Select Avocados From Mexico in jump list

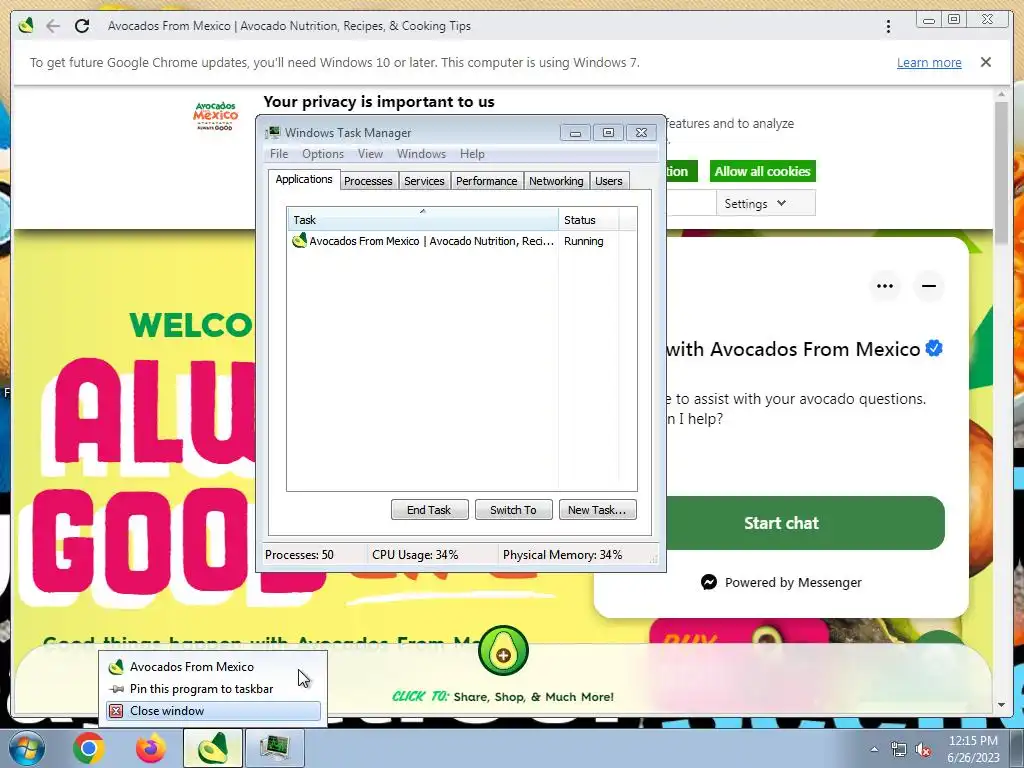(212, 667)
